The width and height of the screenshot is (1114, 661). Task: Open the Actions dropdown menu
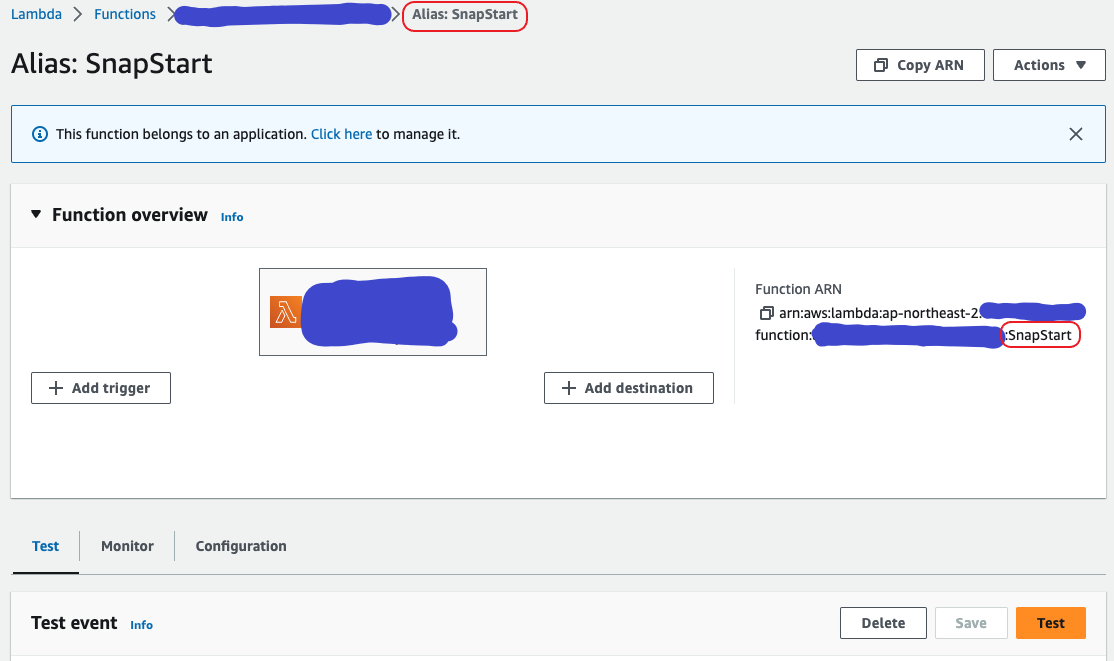point(1049,65)
